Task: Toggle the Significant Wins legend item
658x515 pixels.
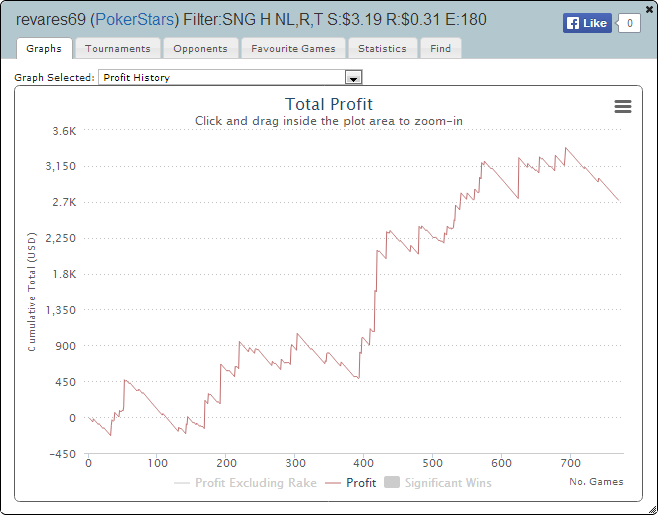Action: point(438,483)
